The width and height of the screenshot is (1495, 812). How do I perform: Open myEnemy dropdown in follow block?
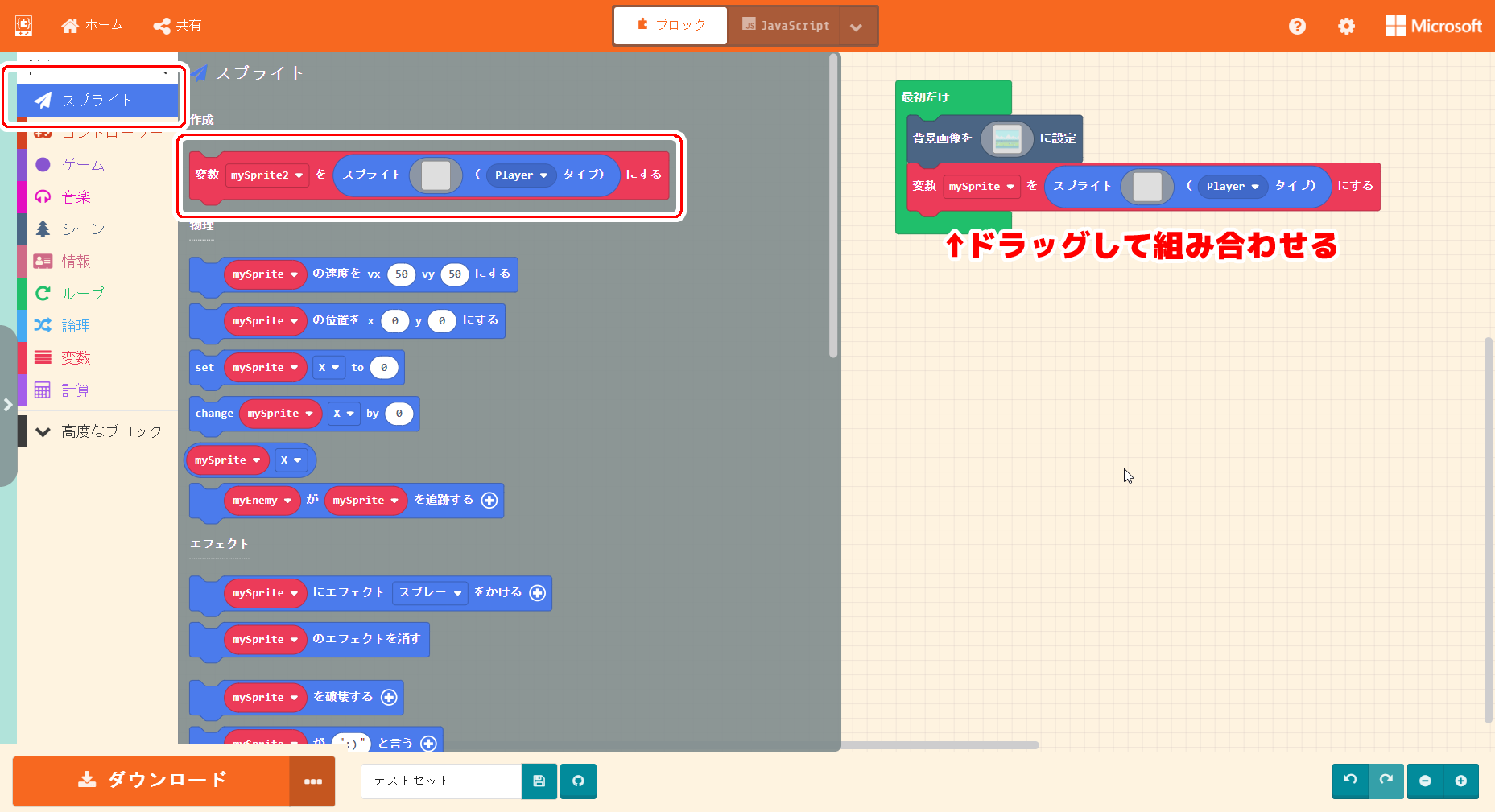coord(262,501)
